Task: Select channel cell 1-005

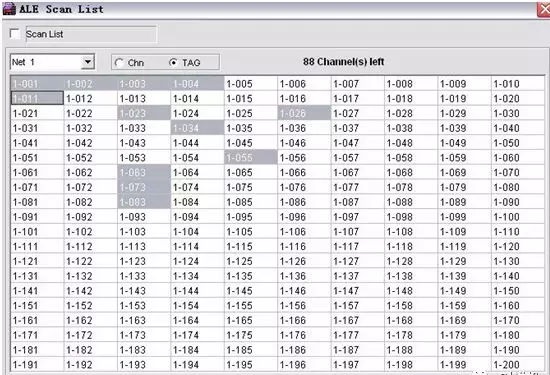Action: 251,83
